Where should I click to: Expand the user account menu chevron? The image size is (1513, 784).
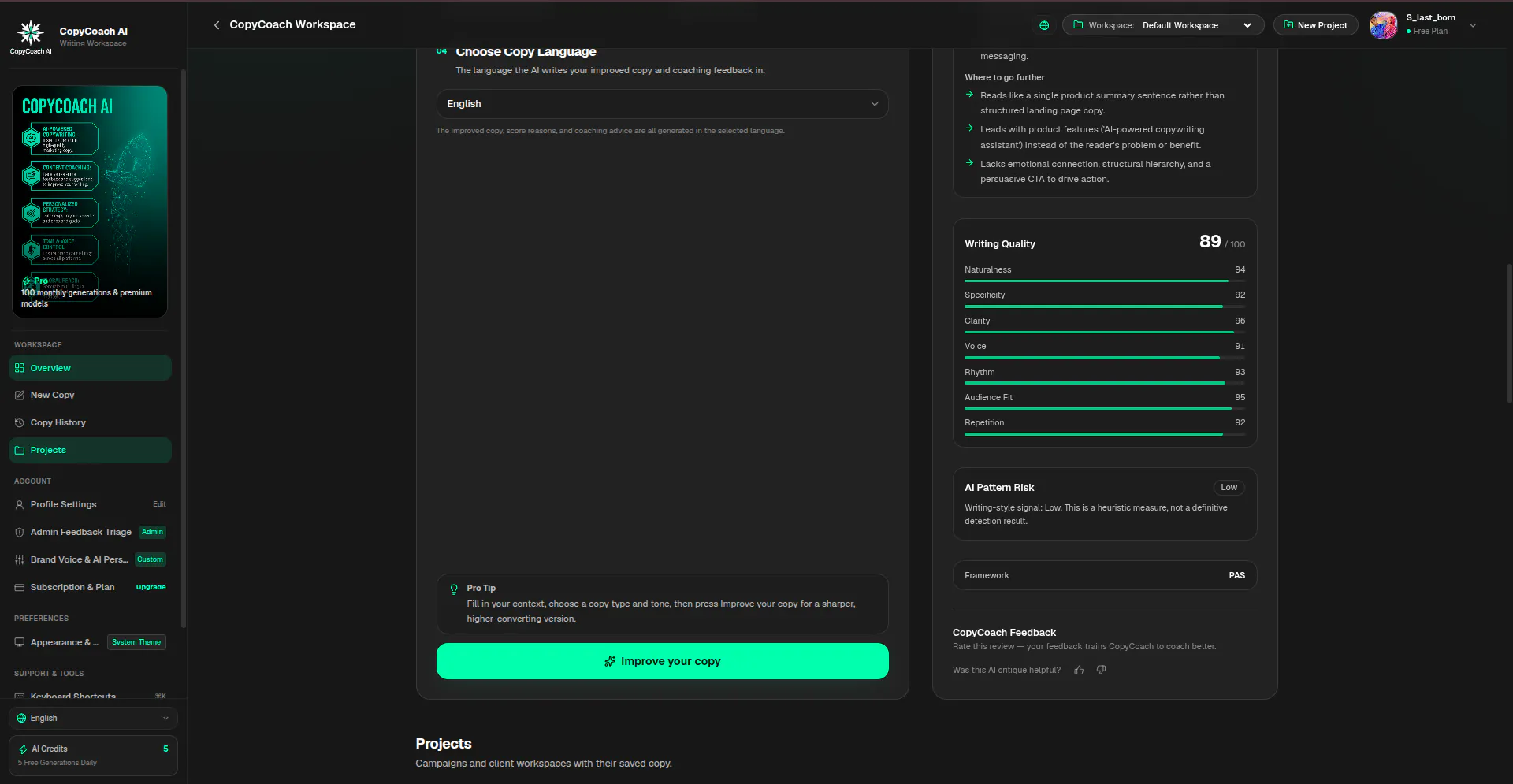coord(1473,25)
